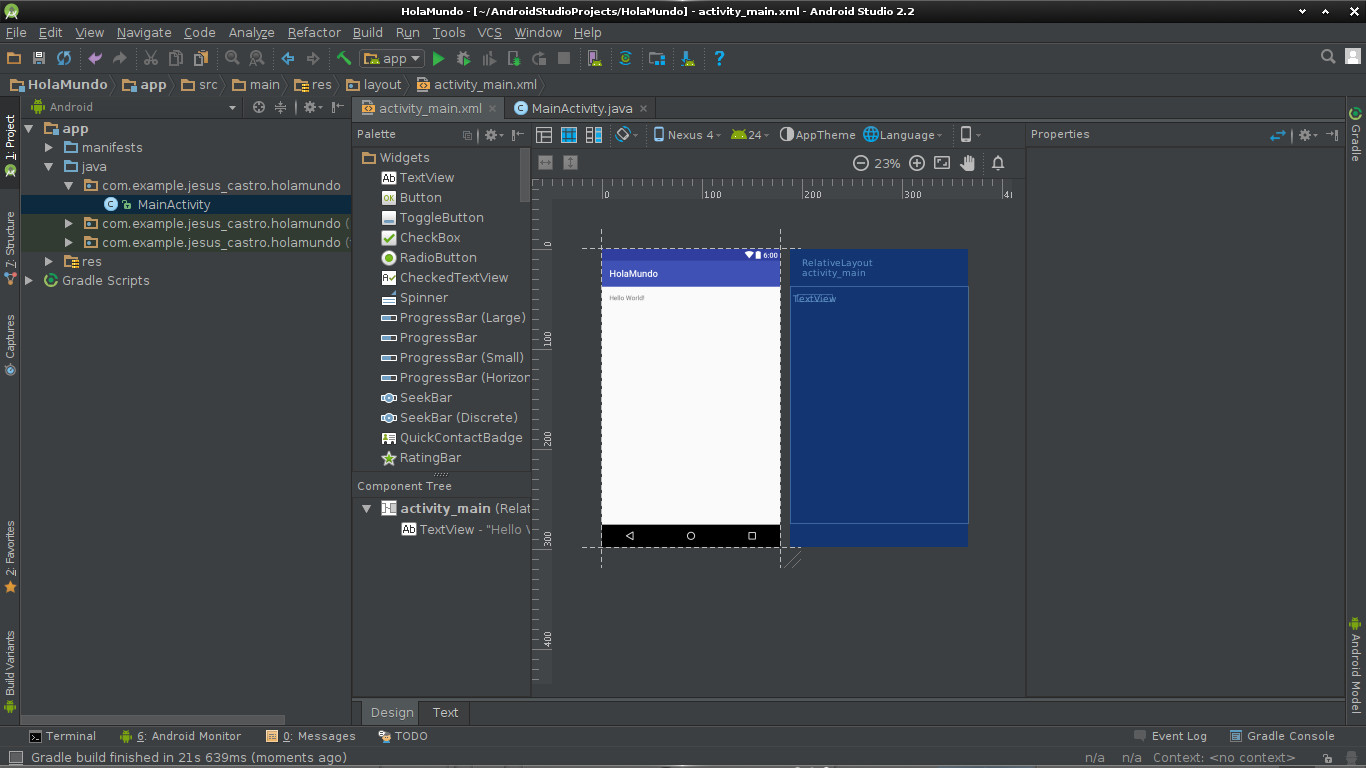The height and width of the screenshot is (768, 1366).
Task: Switch to the Text editor tab
Action: tap(445, 712)
